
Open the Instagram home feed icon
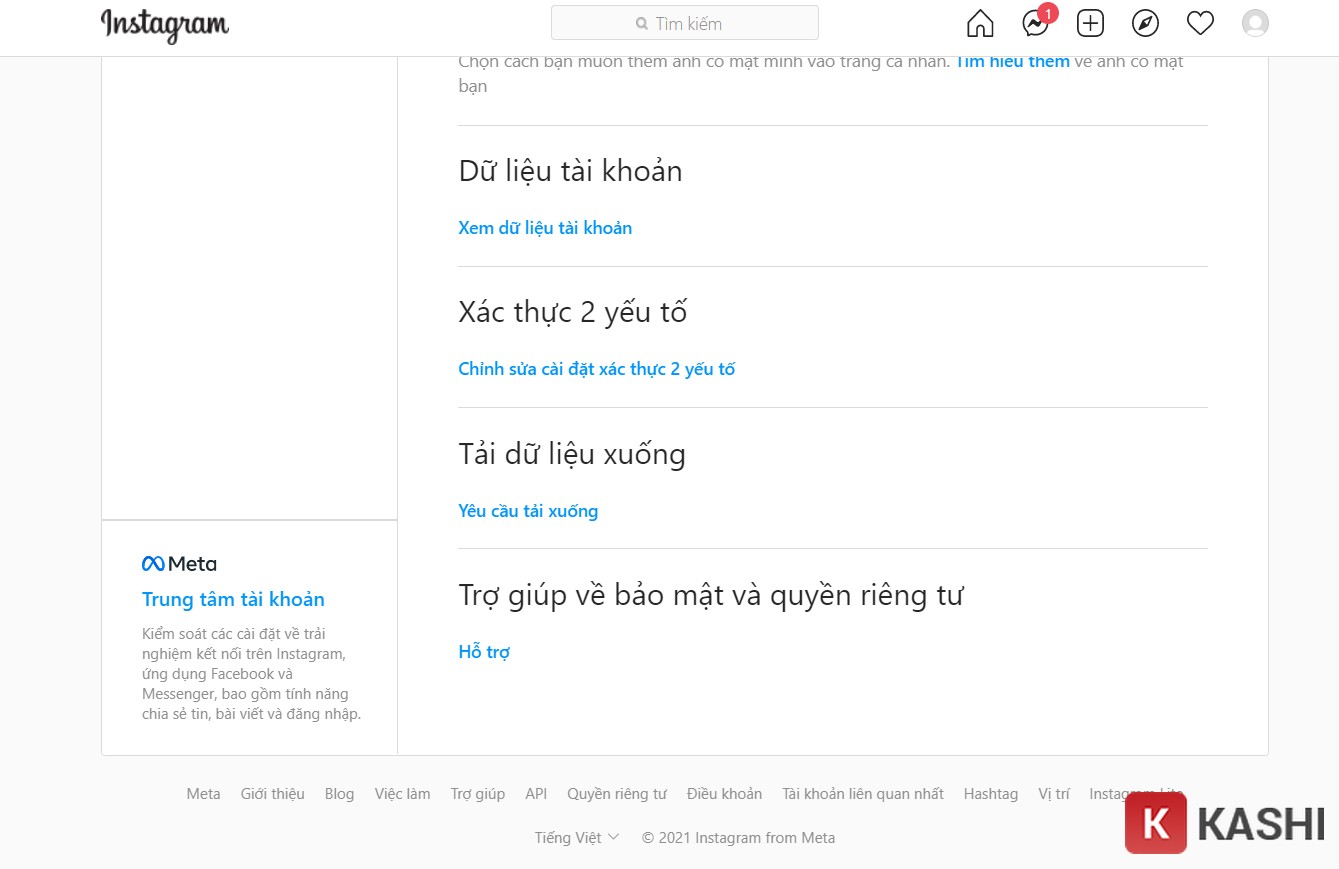[x=979, y=22]
